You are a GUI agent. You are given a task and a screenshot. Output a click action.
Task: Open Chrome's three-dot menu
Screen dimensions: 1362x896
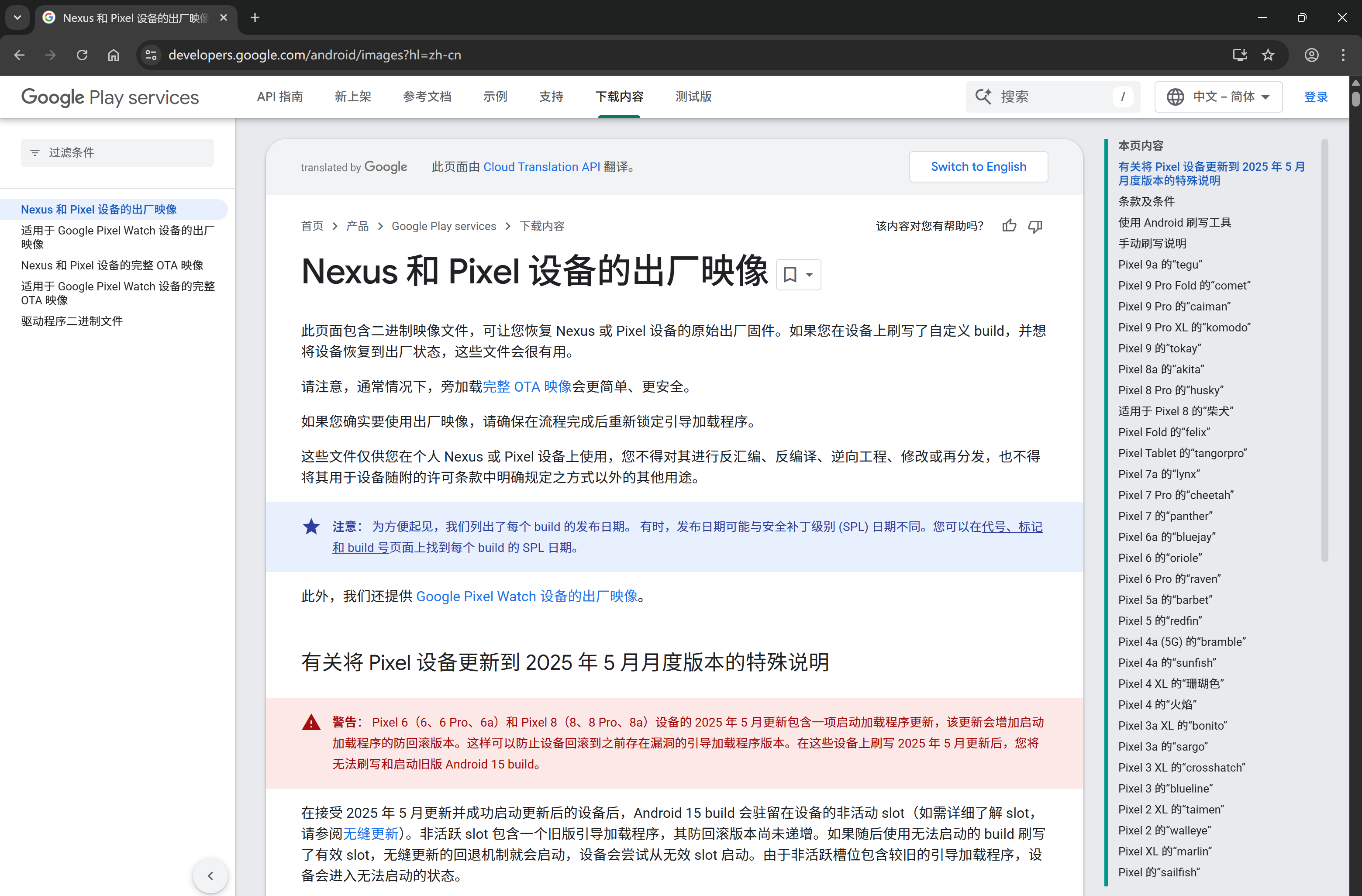click(x=1342, y=55)
